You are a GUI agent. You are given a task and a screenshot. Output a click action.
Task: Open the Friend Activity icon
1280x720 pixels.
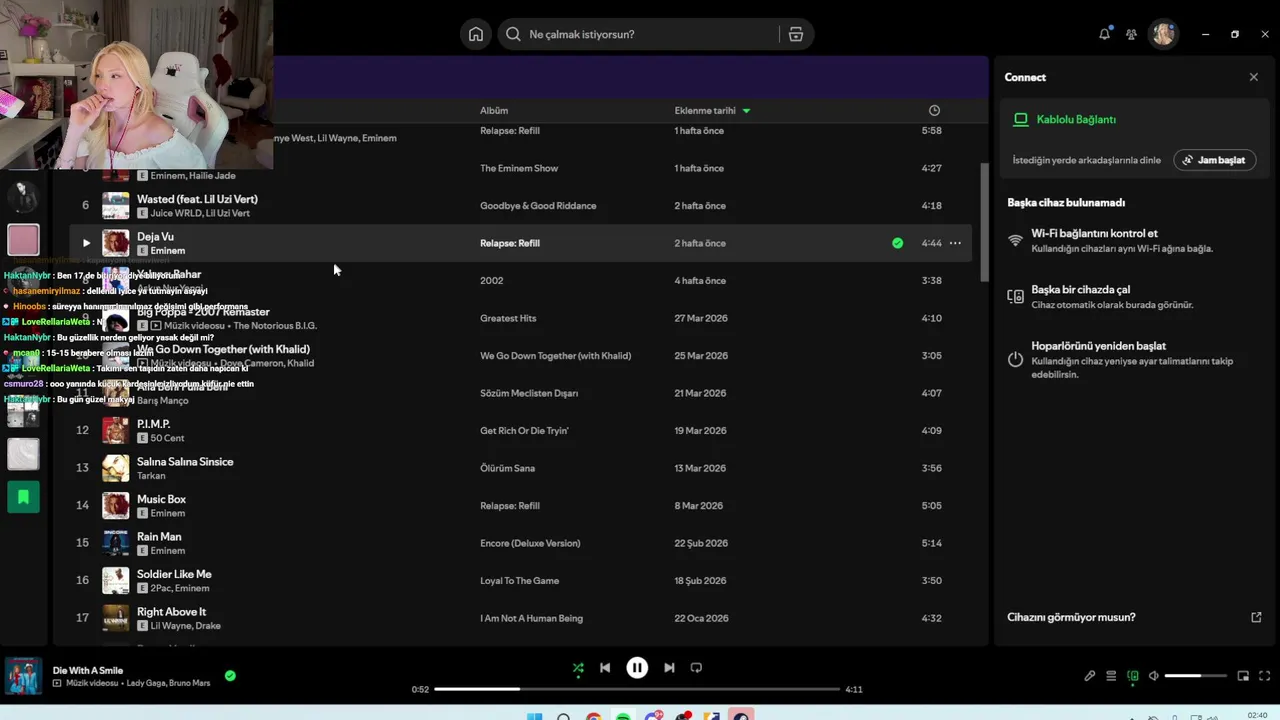click(1131, 34)
